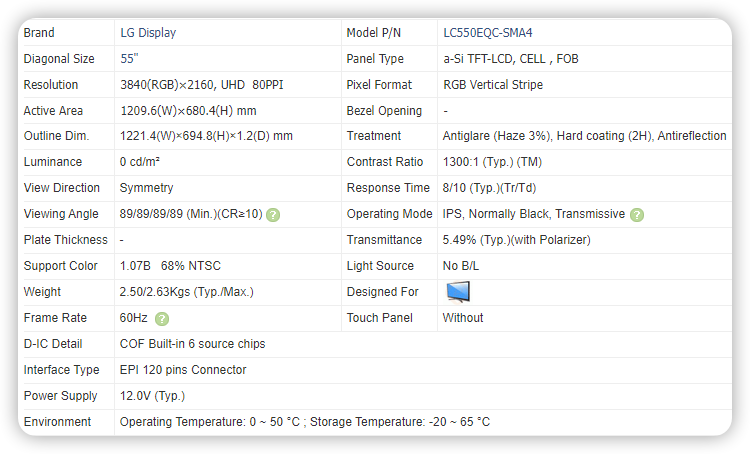Click help icon beside Viewing Angle value
Image resolution: width=750 pixels, height=454 pixels.
[273, 214]
